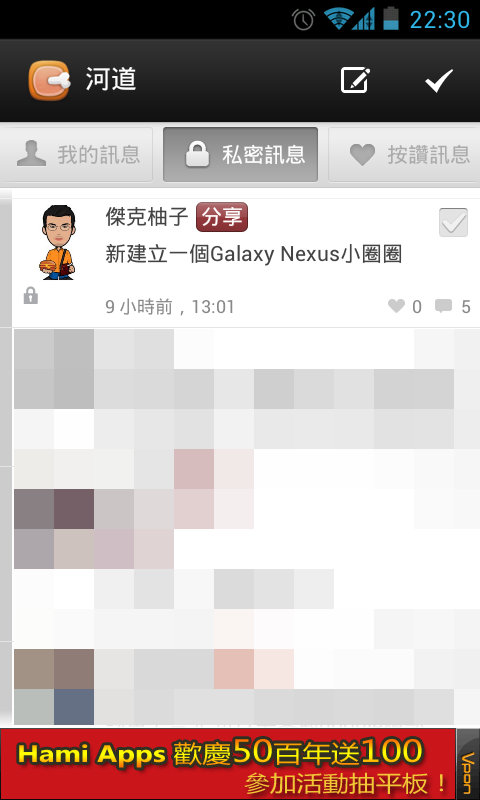Open the comment bubble showing 5 replies
Image resolution: width=480 pixels, height=800 pixels.
click(x=443, y=306)
